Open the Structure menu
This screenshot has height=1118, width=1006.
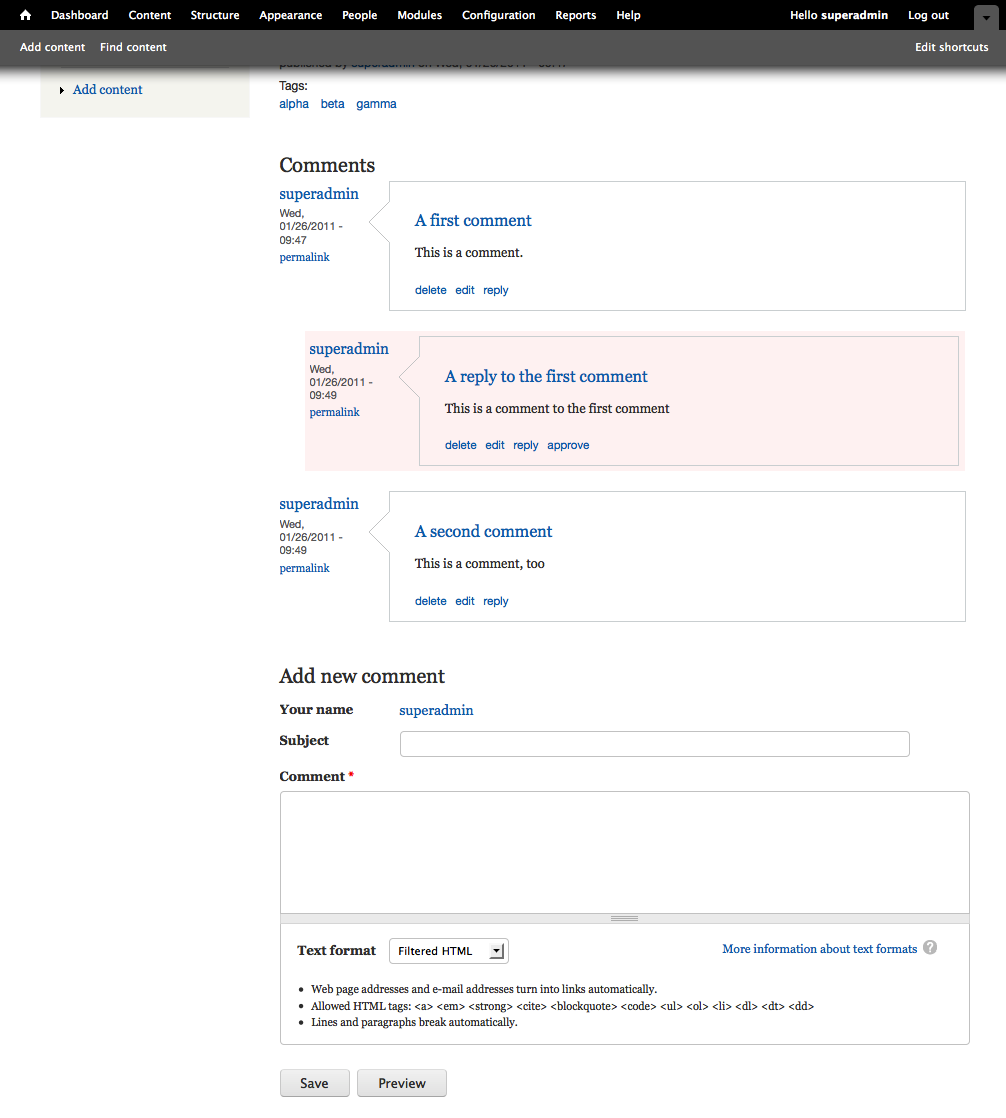pyautogui.click(x=214, y=15)
